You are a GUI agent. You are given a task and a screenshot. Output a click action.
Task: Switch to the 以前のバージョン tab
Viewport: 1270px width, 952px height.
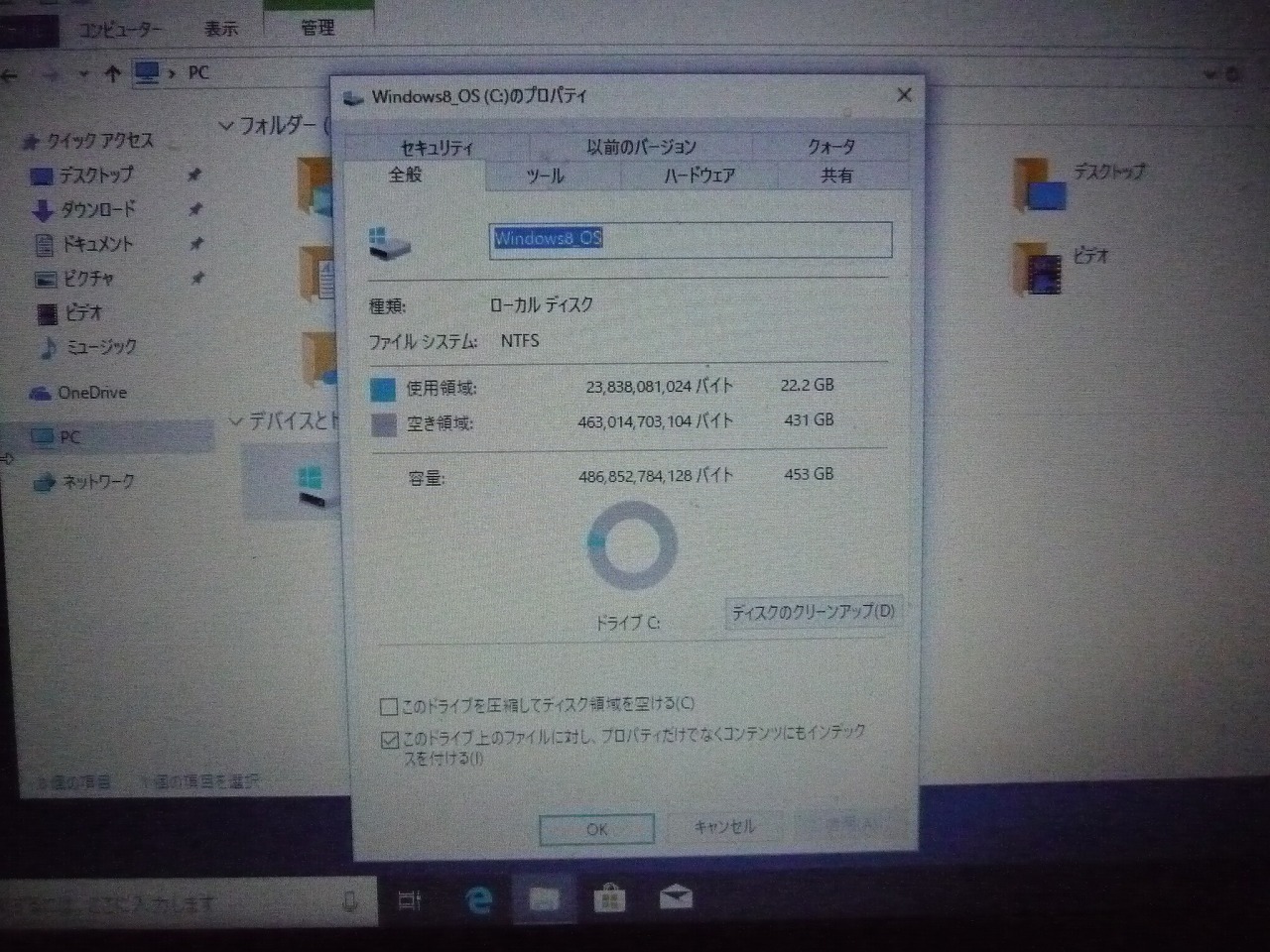click(641, 147)
